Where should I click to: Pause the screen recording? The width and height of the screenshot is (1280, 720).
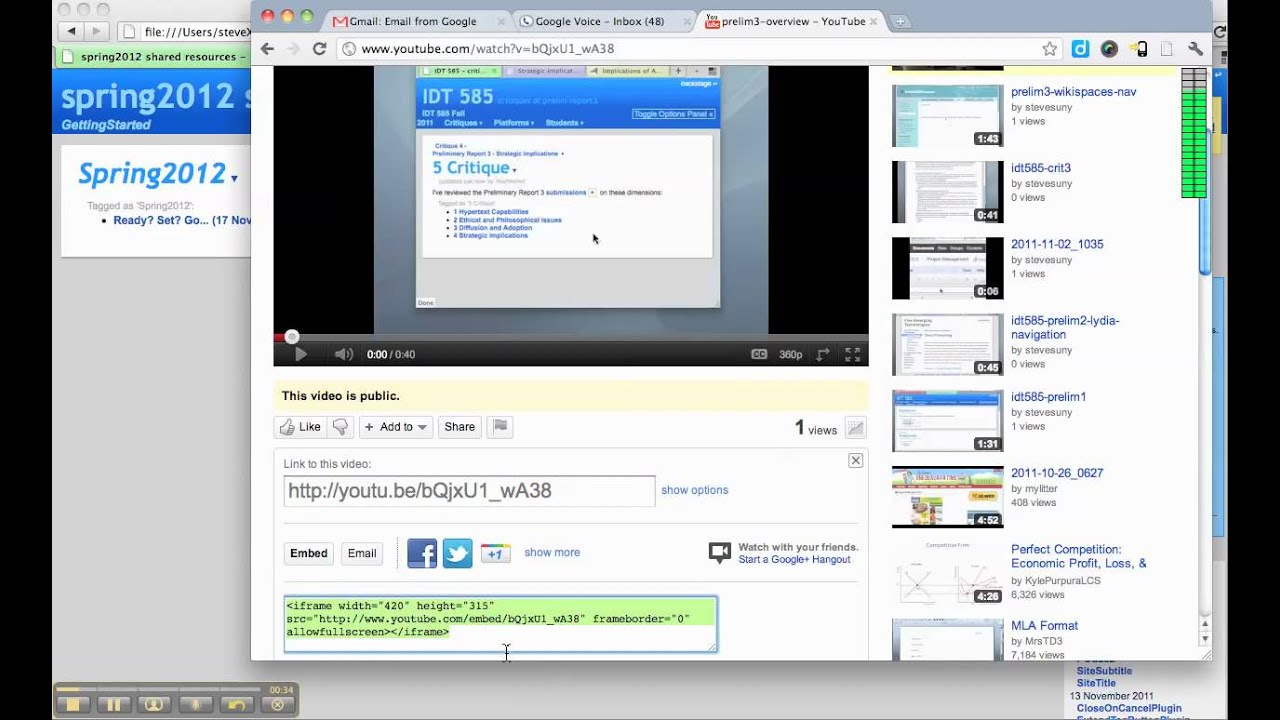[114, 704]
